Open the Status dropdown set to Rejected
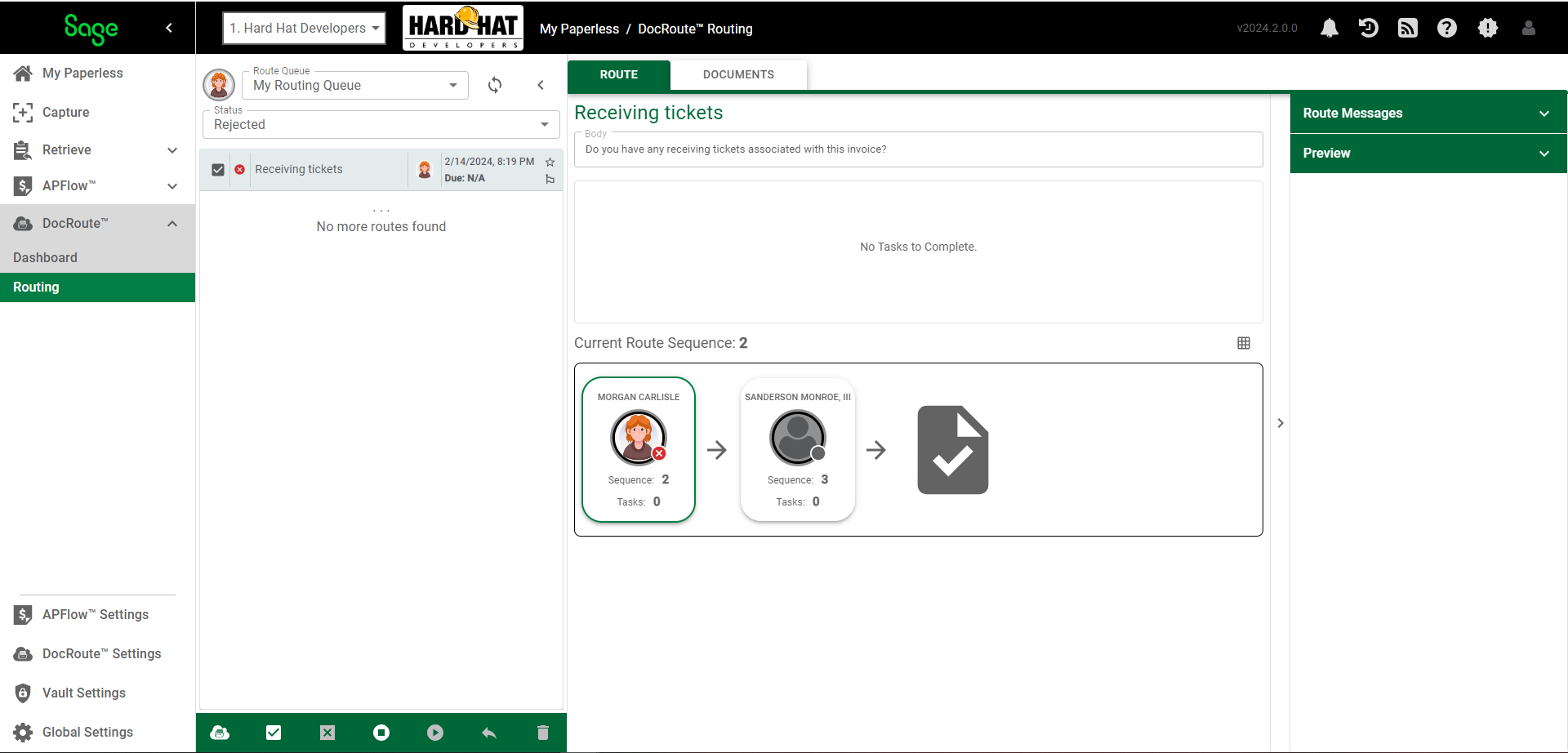 [x=381, y=124]
